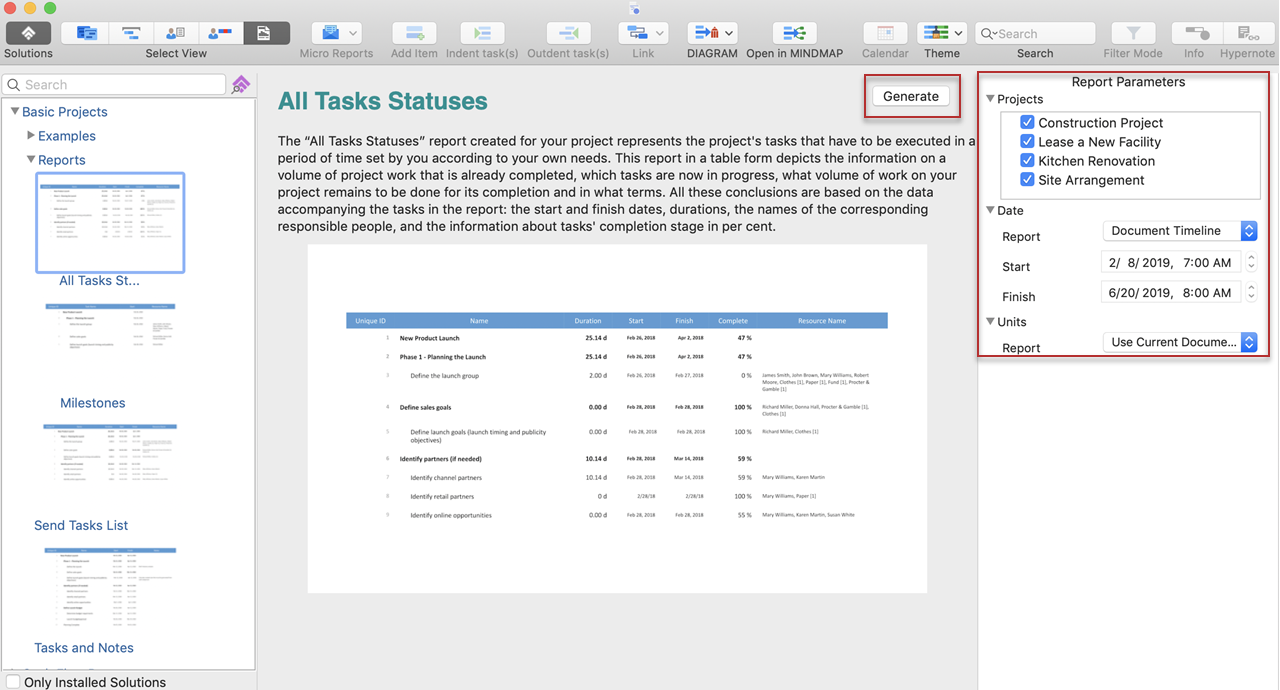1280x690 pixels.
Task: Click the Generate button
Action: point(911,96)
